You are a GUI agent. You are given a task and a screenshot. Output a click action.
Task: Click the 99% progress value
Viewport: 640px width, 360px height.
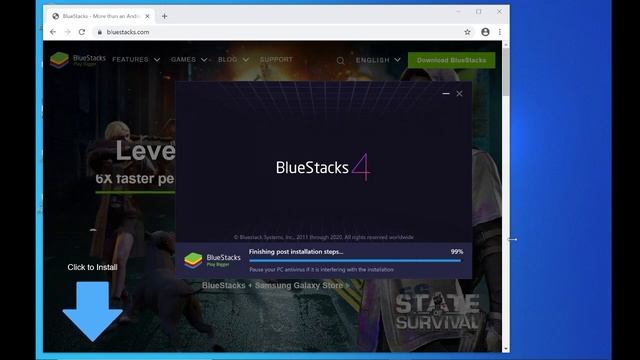[x=457, y=252]
